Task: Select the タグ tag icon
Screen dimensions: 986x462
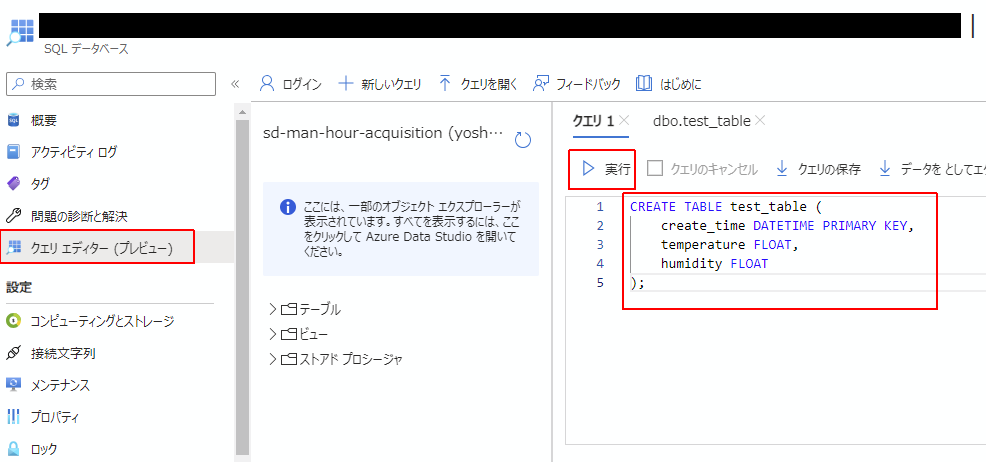Action: (x=13, y=184)
